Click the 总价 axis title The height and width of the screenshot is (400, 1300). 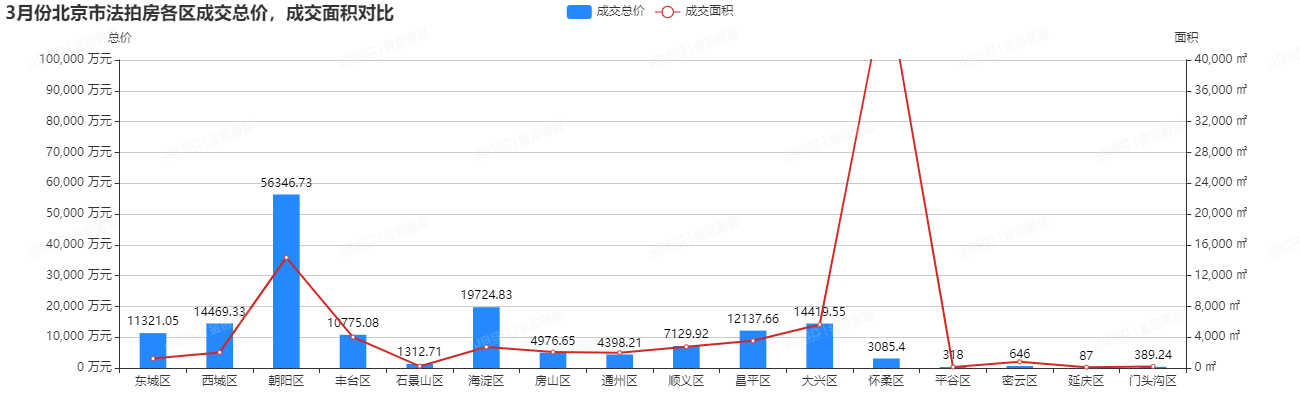pyautogui.click(x=119, y=38)
